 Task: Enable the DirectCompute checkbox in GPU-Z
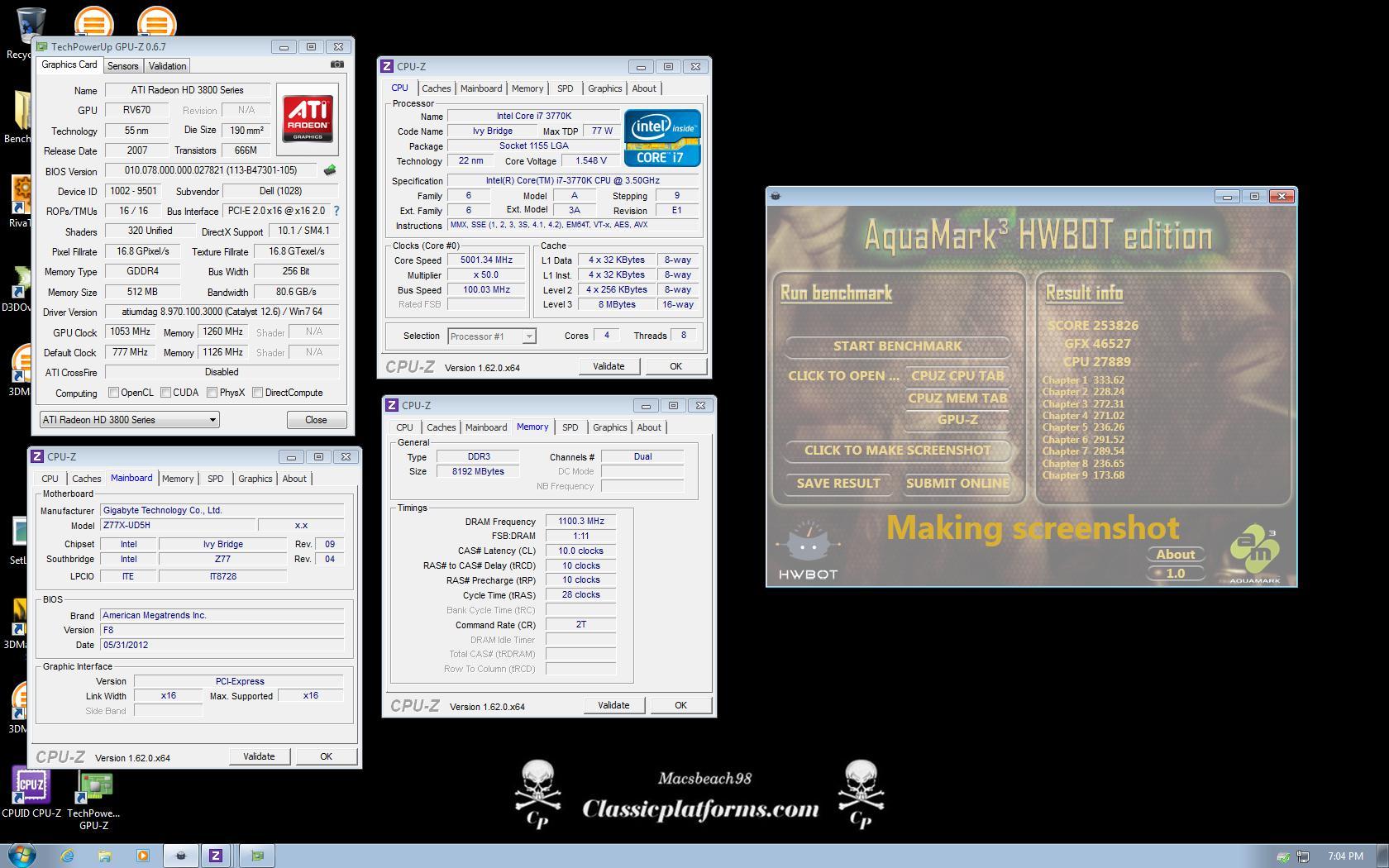(x=258, y=393)
